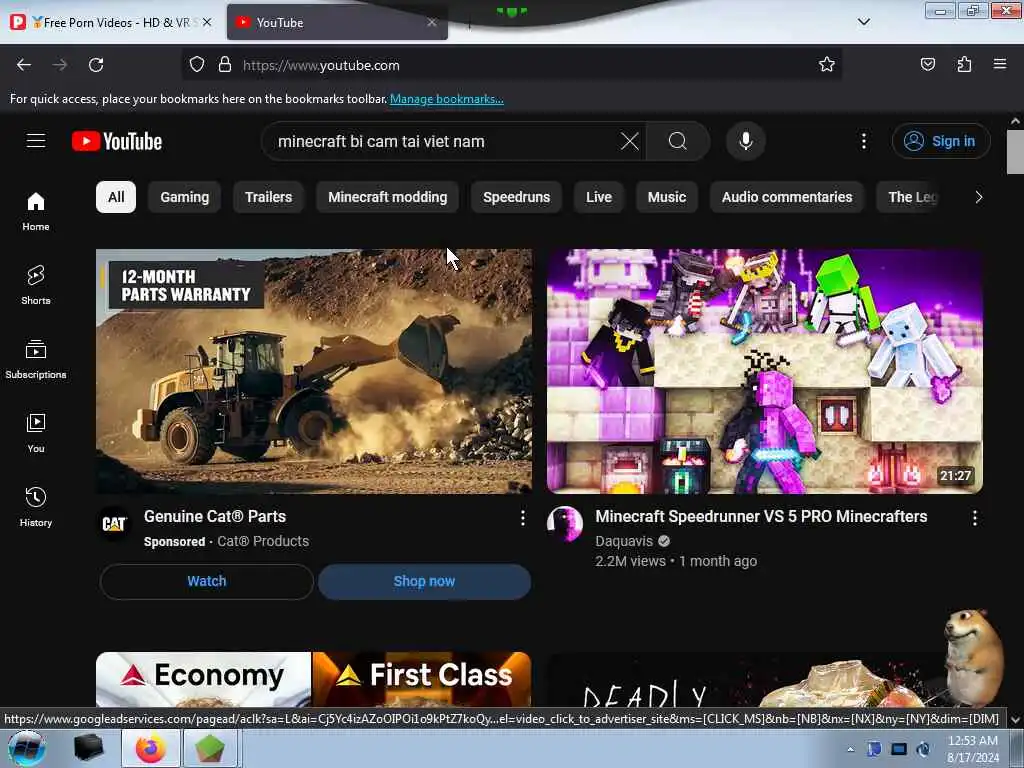The image size is (1024, 768).
Task: Click the Firefox icon in the taskbar
Action: (150, 748)
